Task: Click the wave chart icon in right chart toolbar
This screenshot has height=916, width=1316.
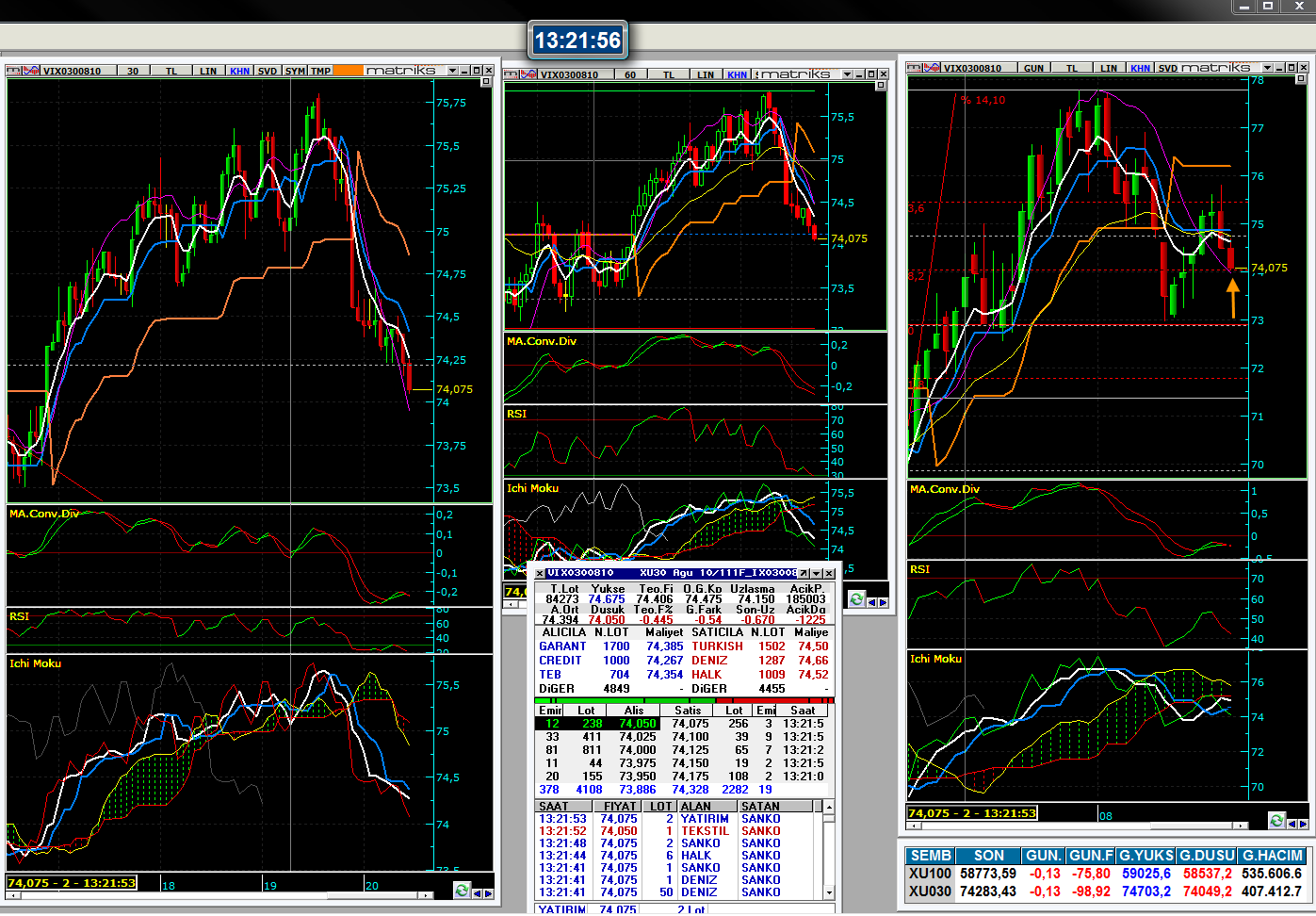Action: point(932,68)
